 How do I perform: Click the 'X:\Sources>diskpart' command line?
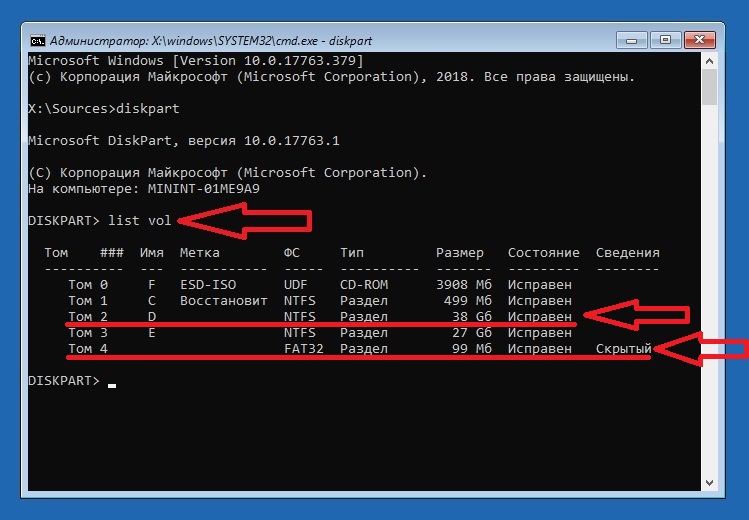point(104,108)
